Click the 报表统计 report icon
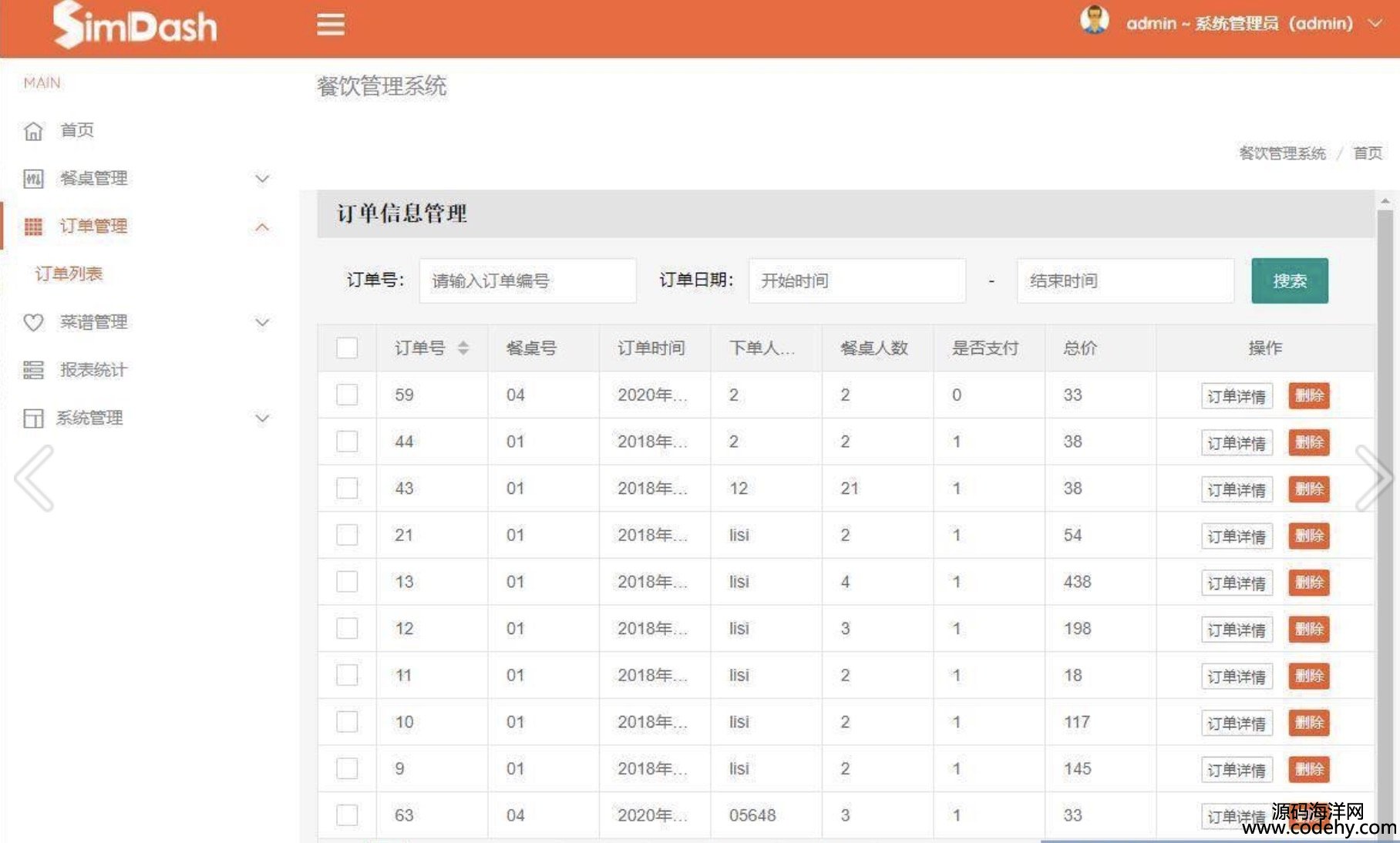Image resolution: width=1400 pixels, height=843 pixels. 33,370
